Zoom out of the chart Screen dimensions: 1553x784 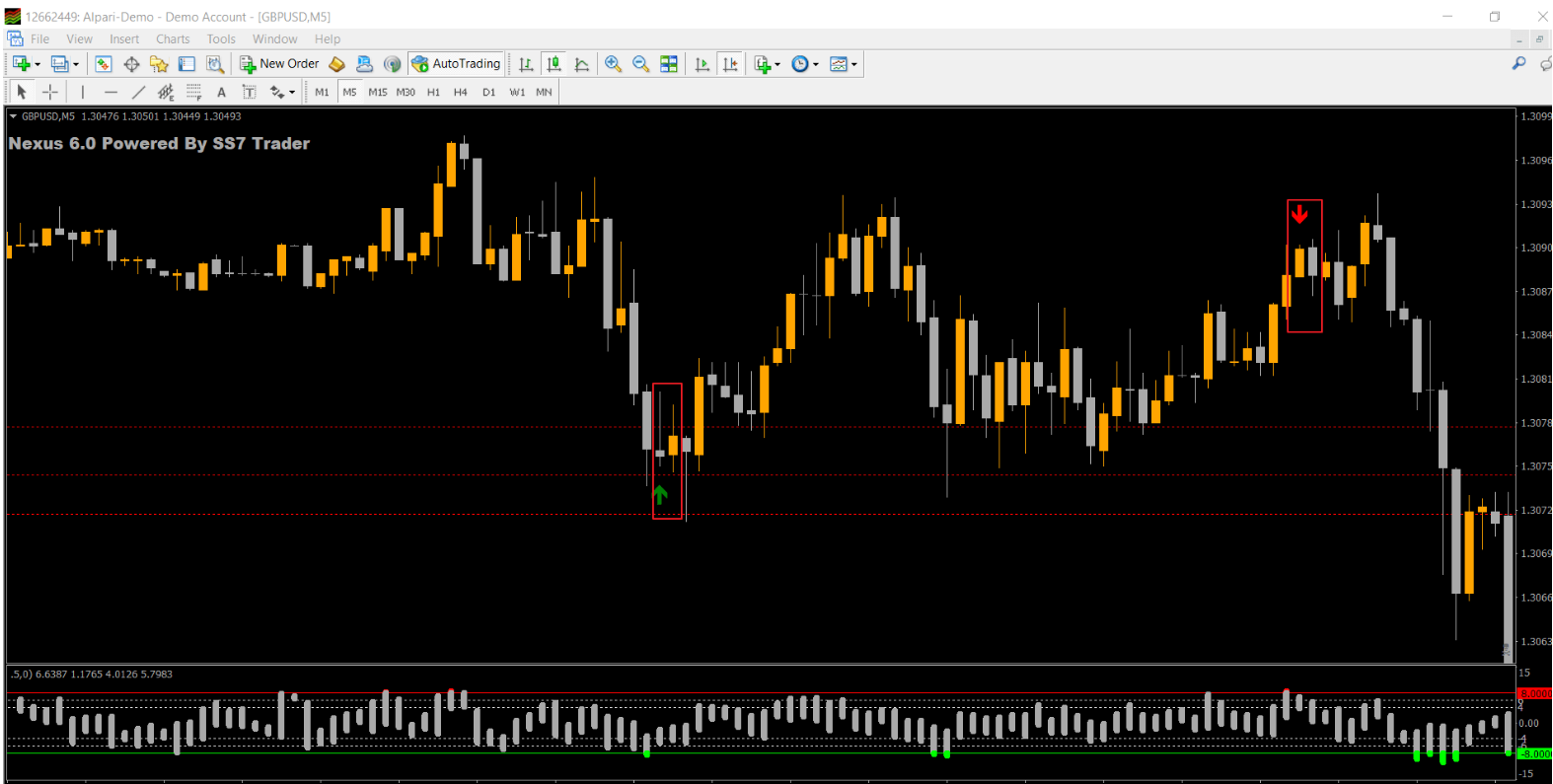(640, 64)
